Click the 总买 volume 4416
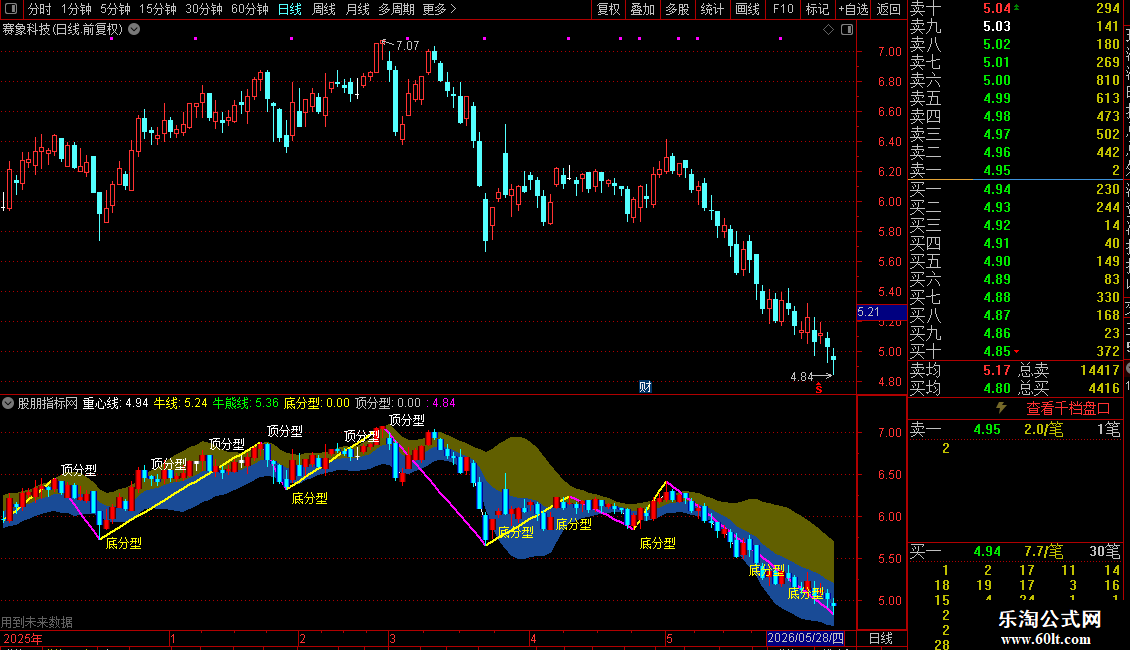This screenshot has width=1130, height=650. click(1104, 388)
